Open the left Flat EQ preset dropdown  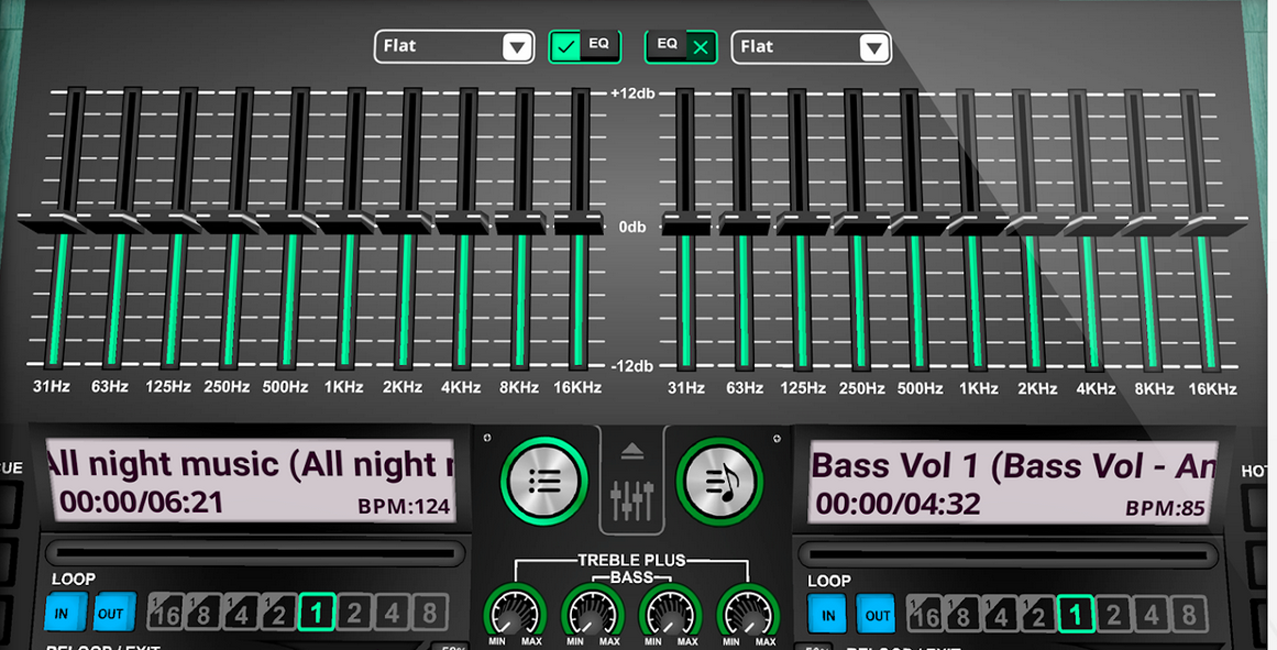tap(455, 46)
